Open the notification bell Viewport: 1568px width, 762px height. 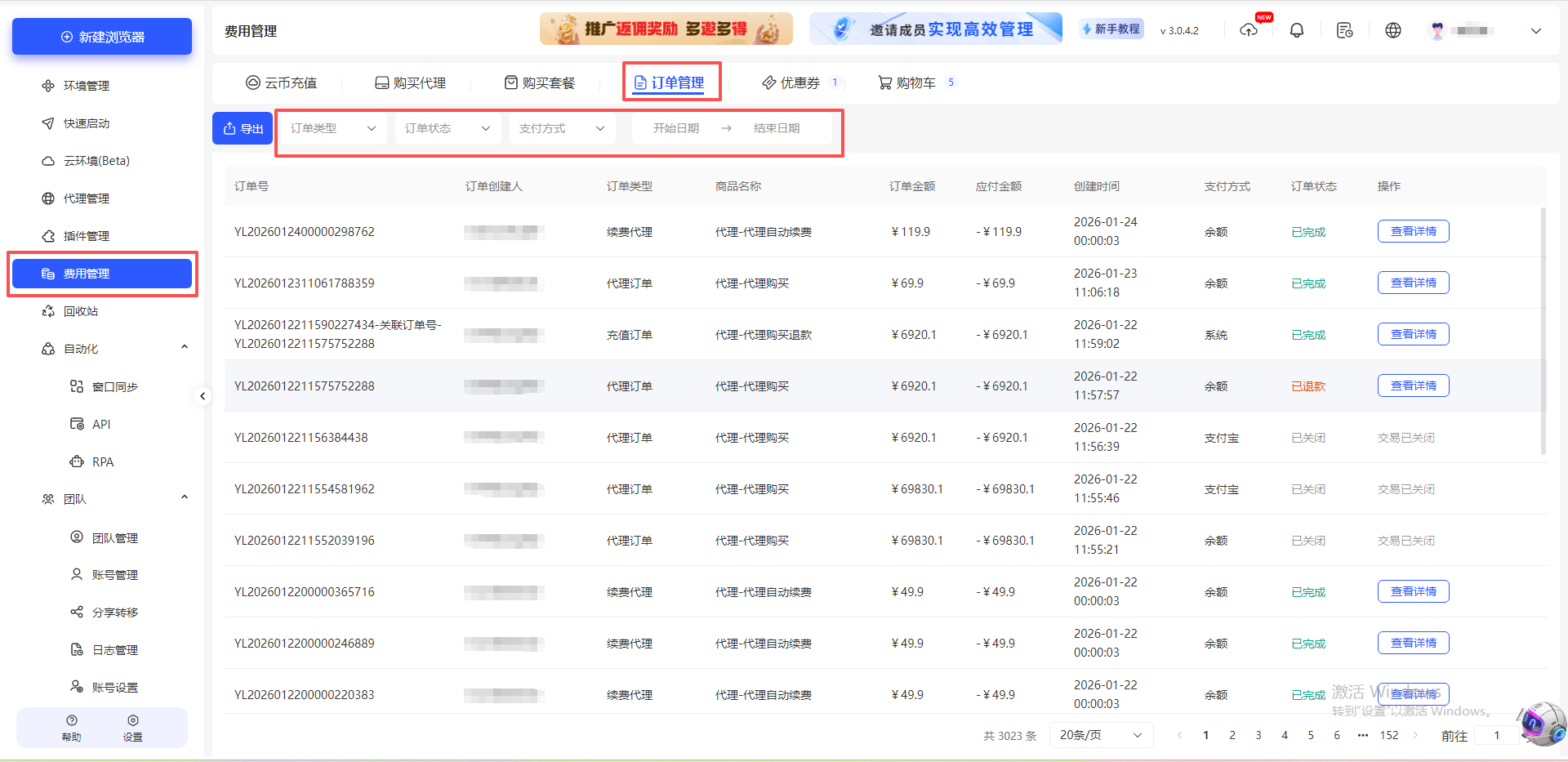coord(1296,29)
